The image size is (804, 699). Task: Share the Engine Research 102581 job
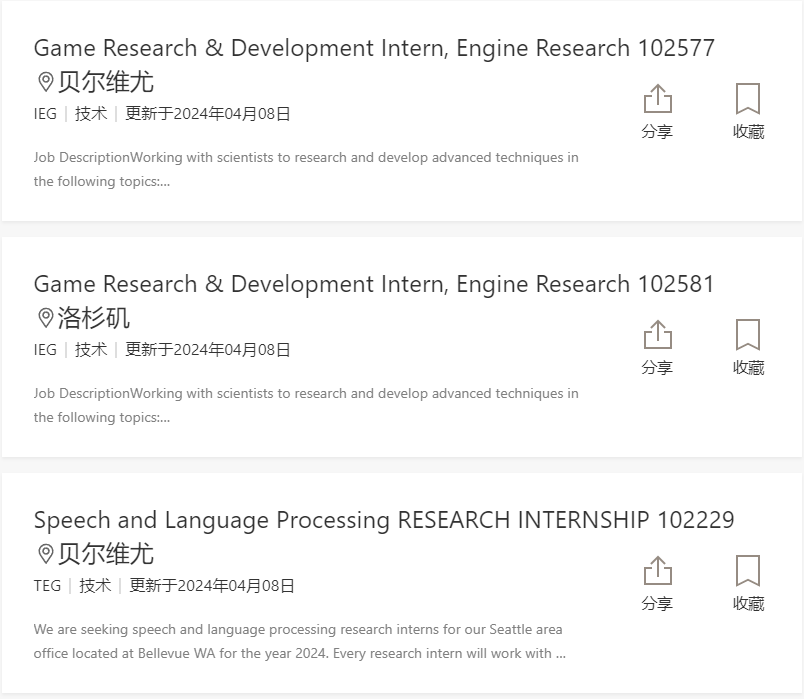click(657, 334)
